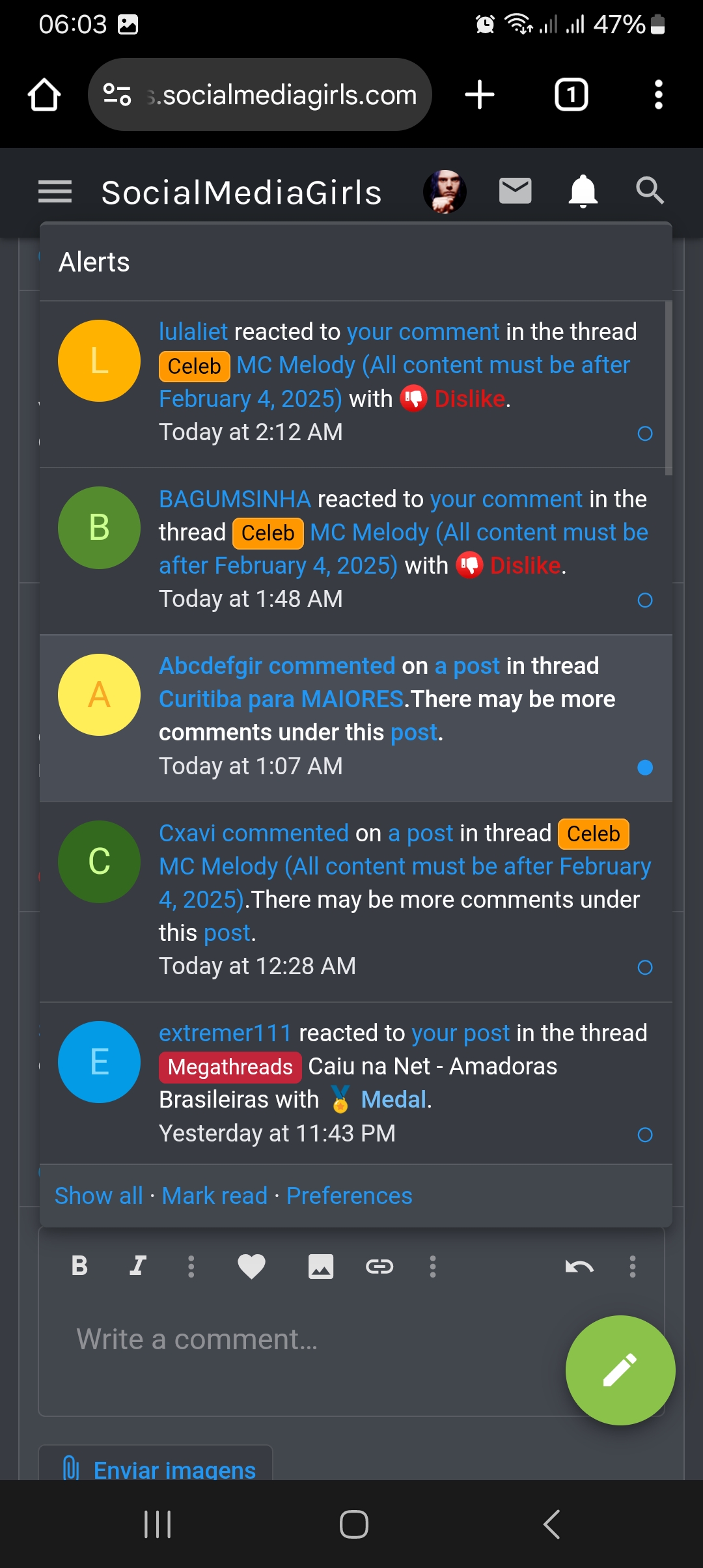The width and height of the screenshot is (703, 1568).
Task: Toggle italic text formatting
Action: pyautogui.click(x=138, y=1266)
